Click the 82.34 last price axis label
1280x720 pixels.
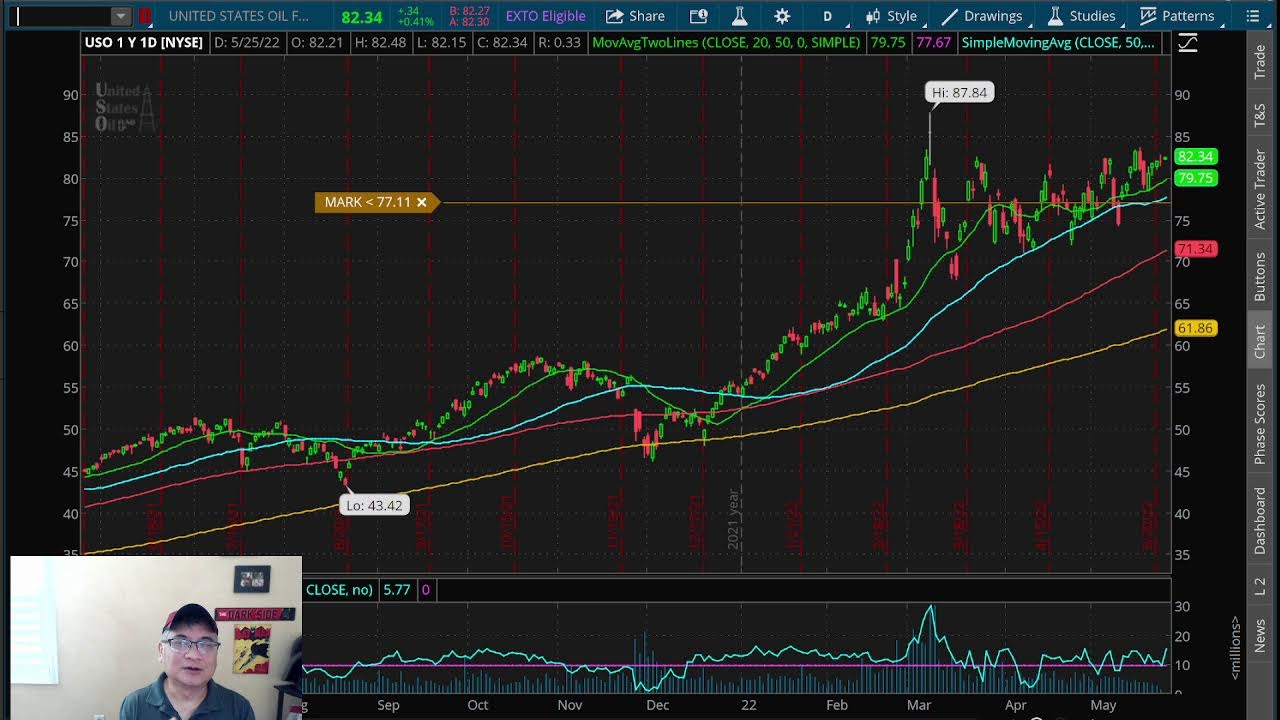[x=1195, y=157]
